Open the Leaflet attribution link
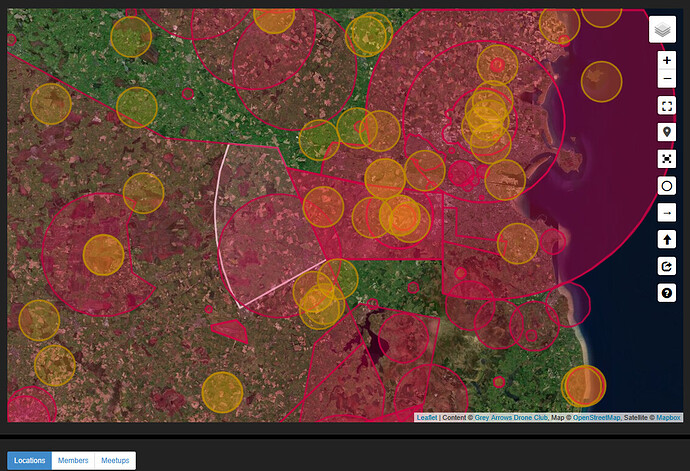Image resolution: width=690 pixels, height=471 pixels. point(427,417)
